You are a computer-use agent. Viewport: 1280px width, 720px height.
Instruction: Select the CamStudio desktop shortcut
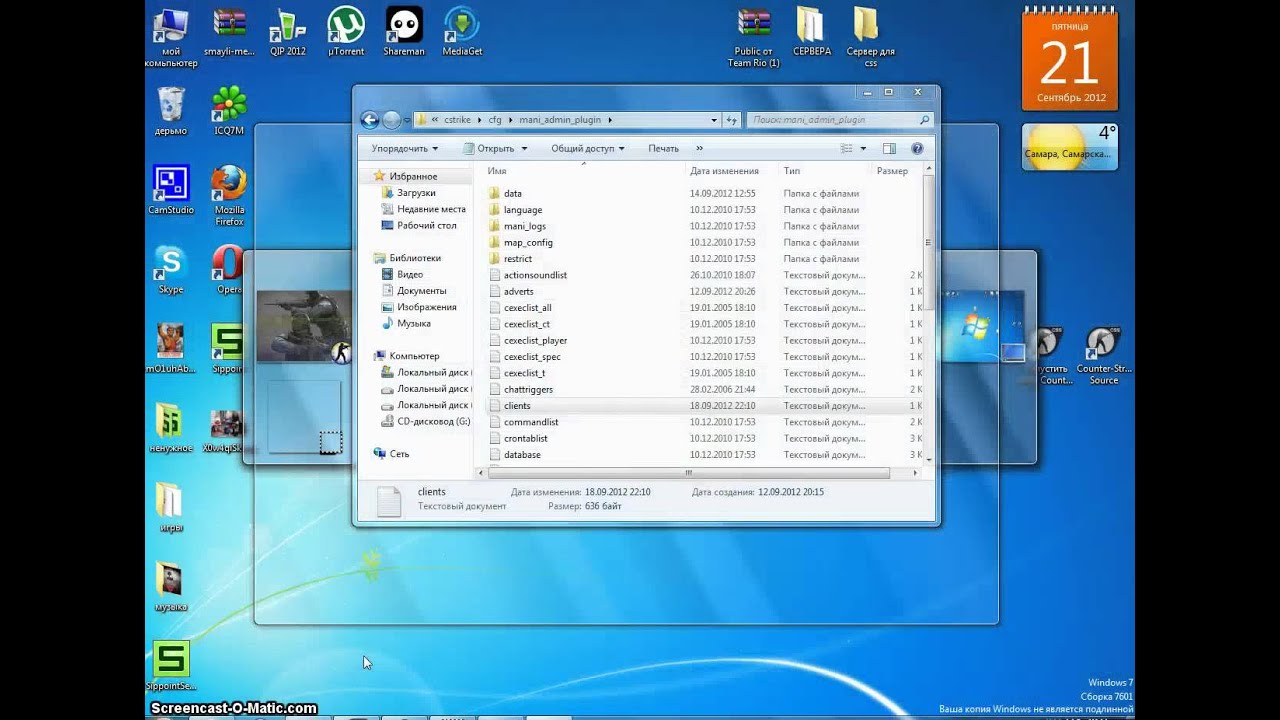coord(171,190)
